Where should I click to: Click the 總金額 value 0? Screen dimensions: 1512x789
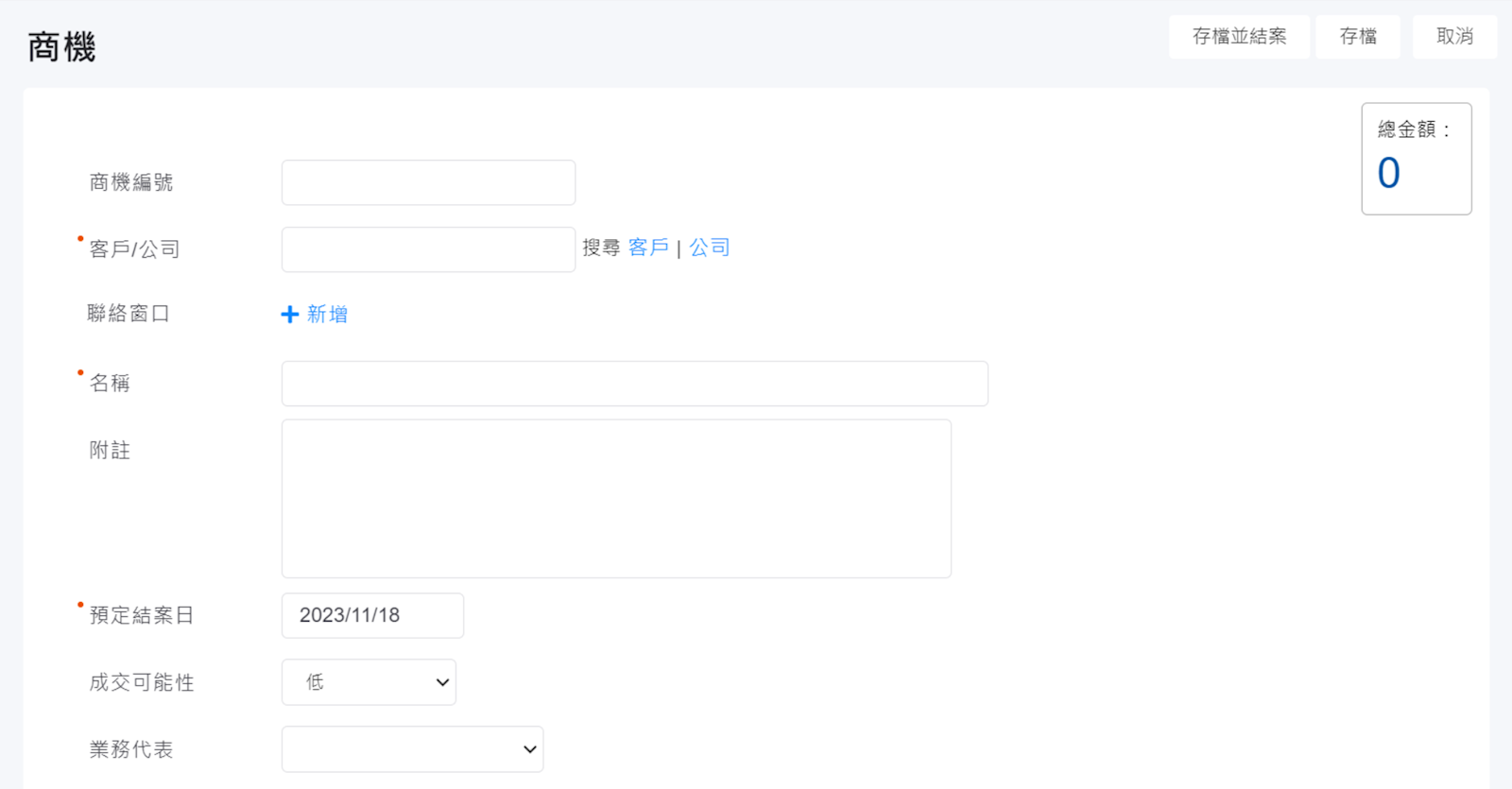[1388, 173]
